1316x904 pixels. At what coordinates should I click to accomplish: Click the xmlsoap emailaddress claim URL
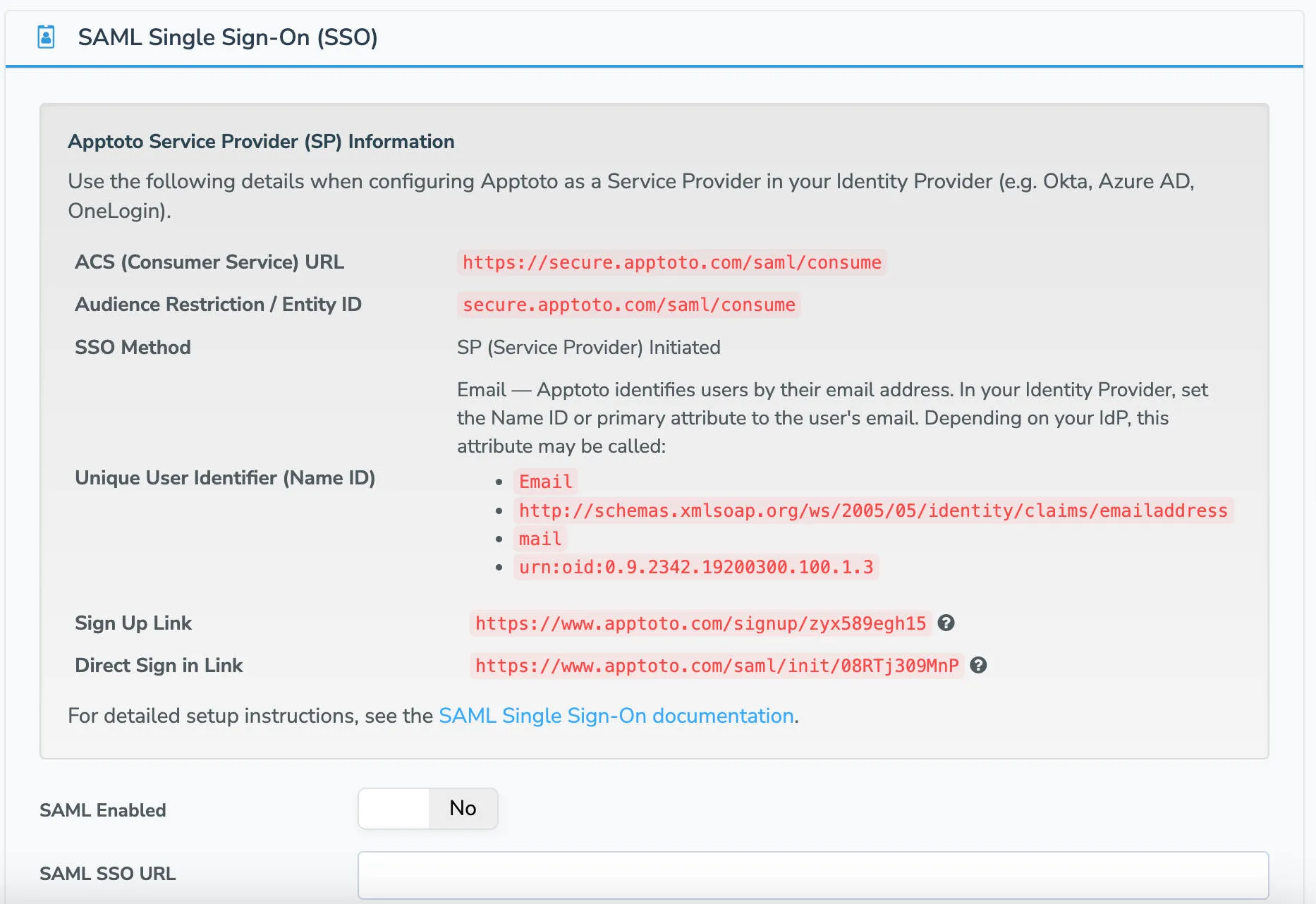tap(872, 511)
